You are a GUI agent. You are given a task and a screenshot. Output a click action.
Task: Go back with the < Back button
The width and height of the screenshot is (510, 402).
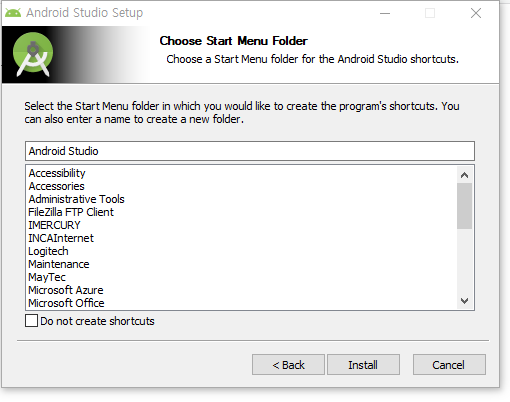coord(288,365)
